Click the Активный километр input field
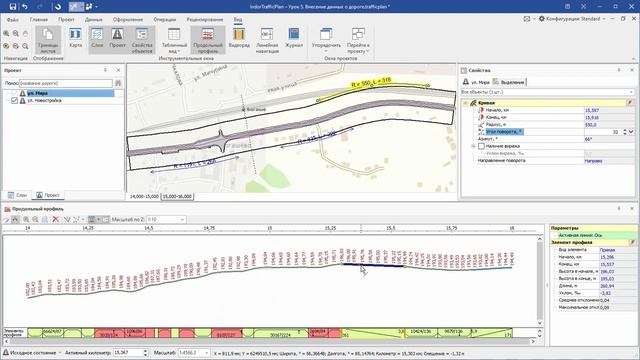Viewport: 640px width, 360px height. [127, 352]
